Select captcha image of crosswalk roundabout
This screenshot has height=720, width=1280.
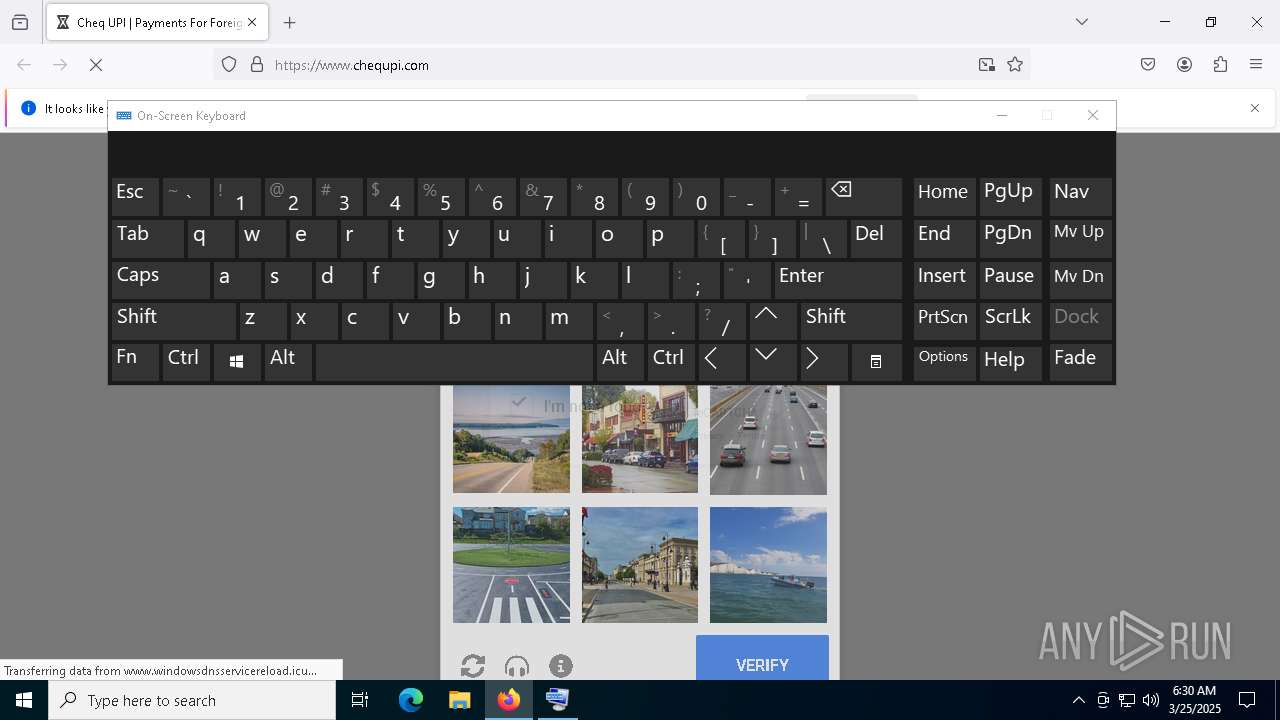(x=511, y=565)
